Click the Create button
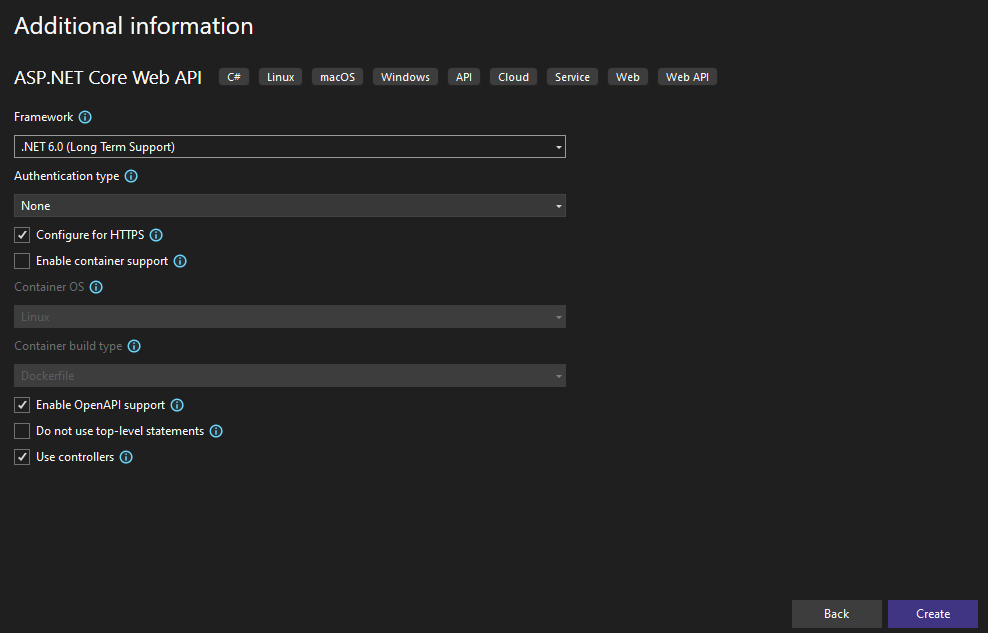Image resolution: width=988 pixels, height=633 pixels. pos(933,614)
